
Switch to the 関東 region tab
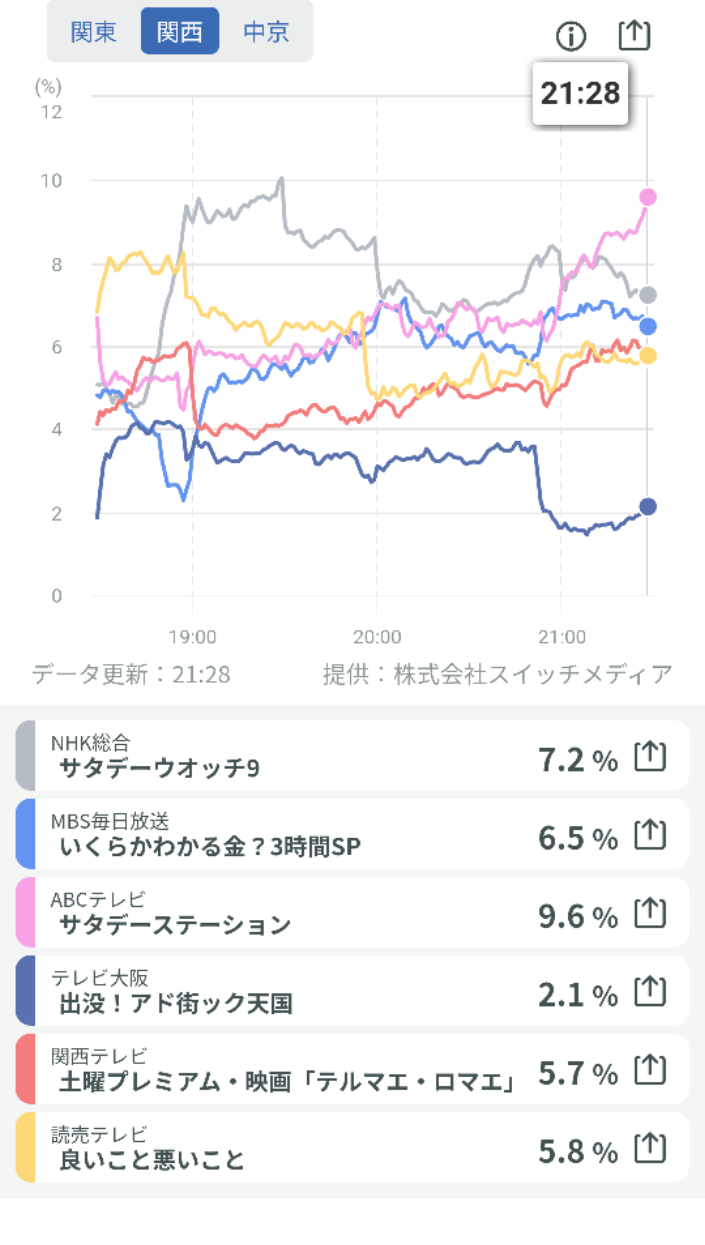pos(94,31)
